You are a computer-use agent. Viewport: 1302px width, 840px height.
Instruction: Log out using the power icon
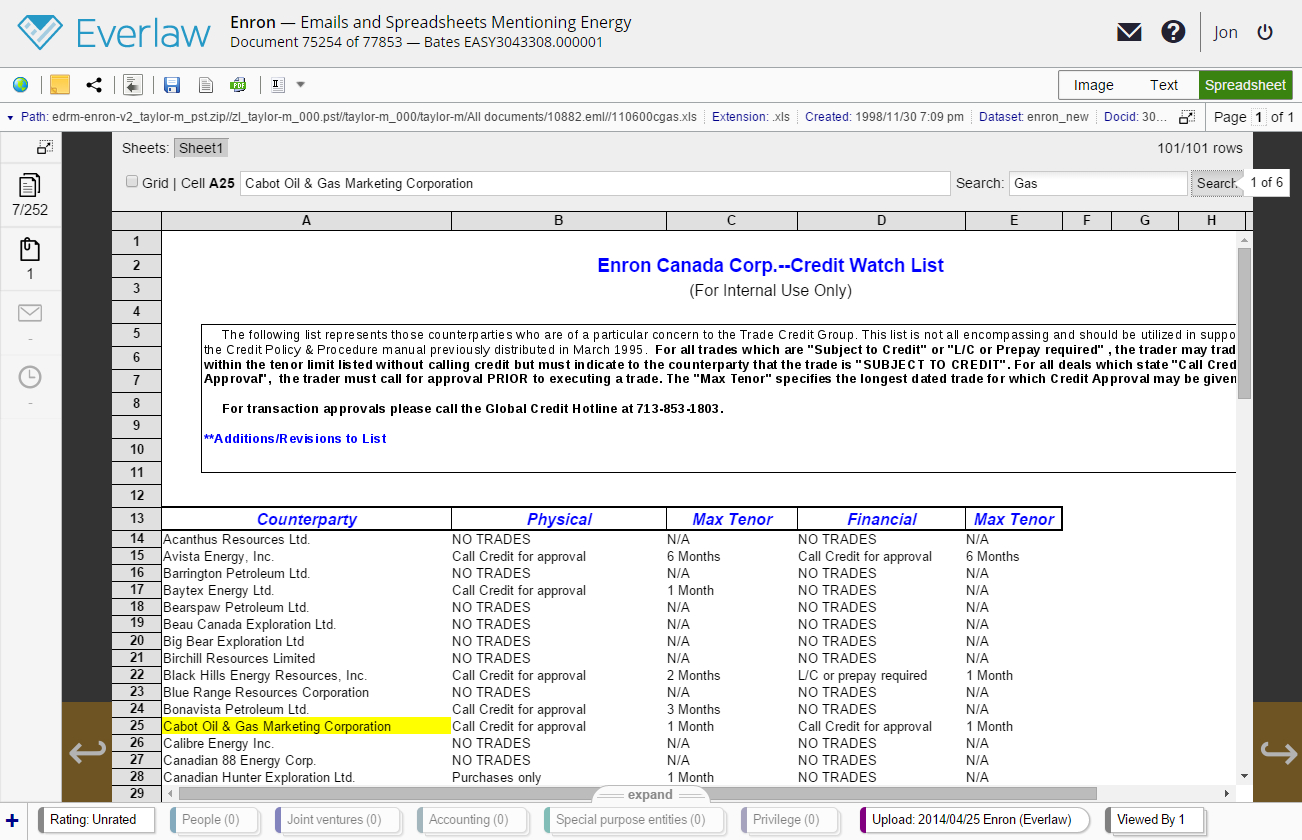coord(1265,32)
